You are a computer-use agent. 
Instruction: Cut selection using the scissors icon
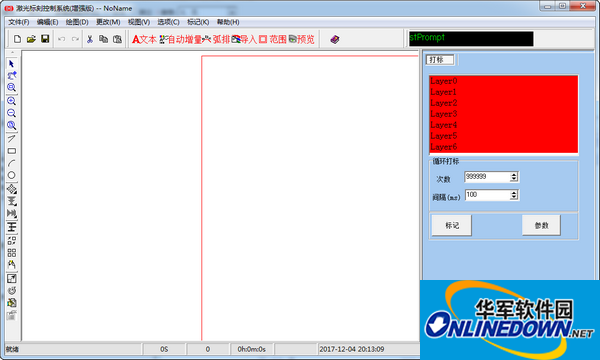pyautogui.click(x=90, y=39)
